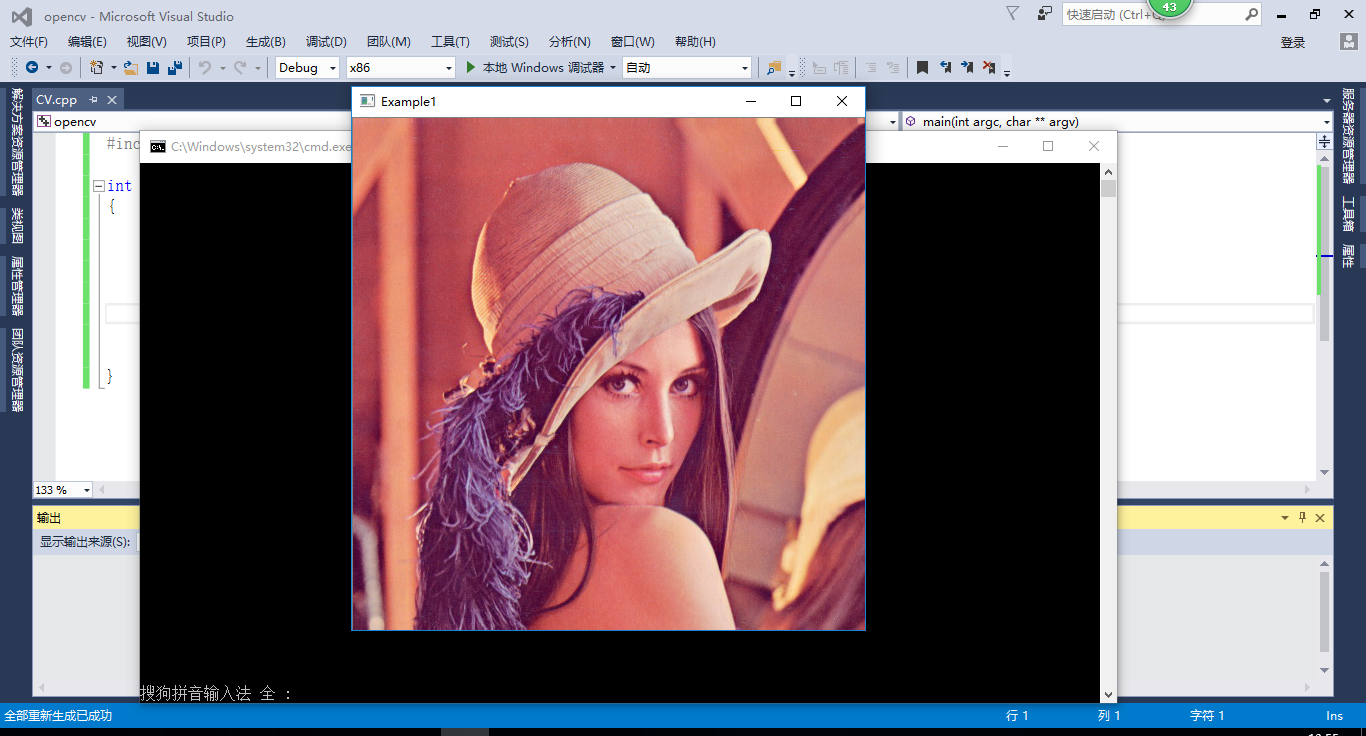1366x736 pixels.
Task: Switch to the CV.cpp editor tab
Action: tap(56, 100)
